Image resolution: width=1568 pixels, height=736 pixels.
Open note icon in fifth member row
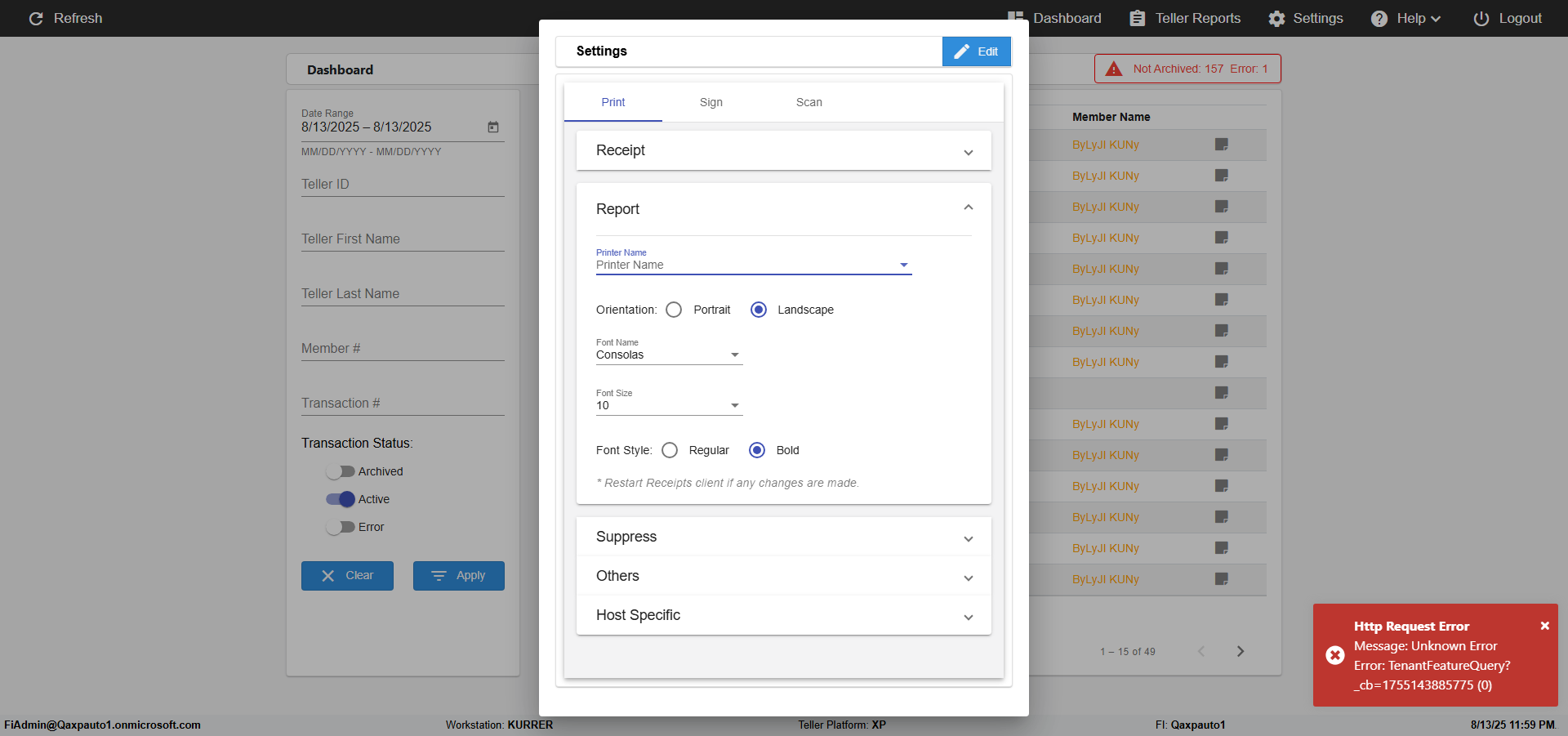tap(1222, 269)
